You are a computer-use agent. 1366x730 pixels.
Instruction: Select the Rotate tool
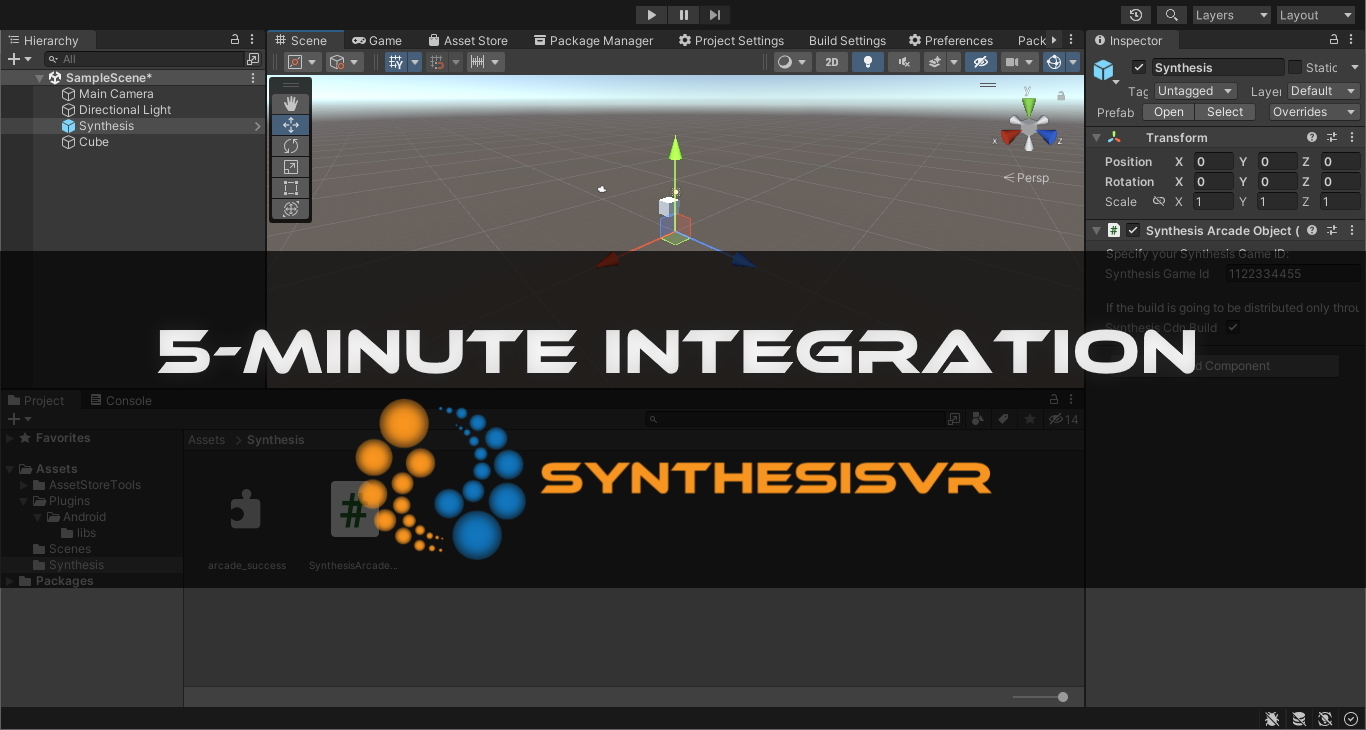(291, 146)
